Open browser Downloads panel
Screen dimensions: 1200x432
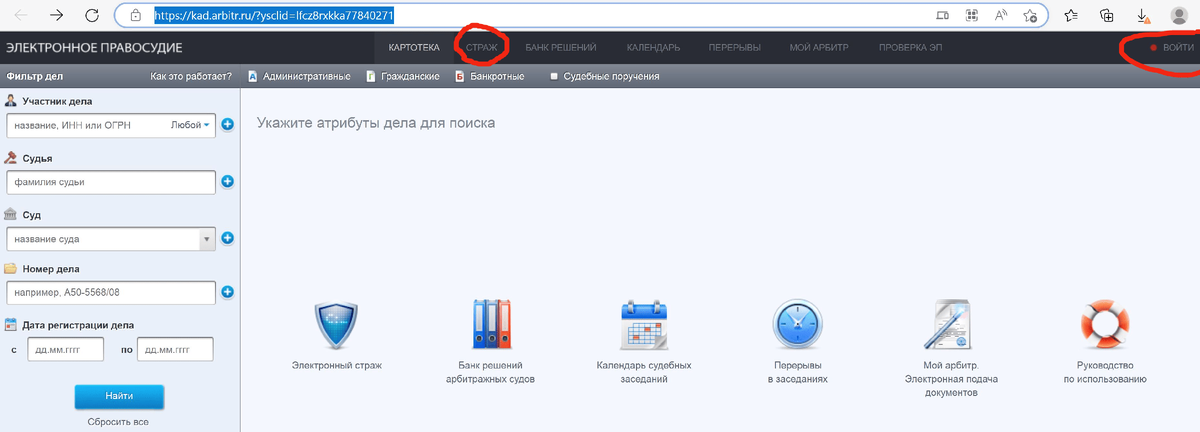[x=1142, y=15]
